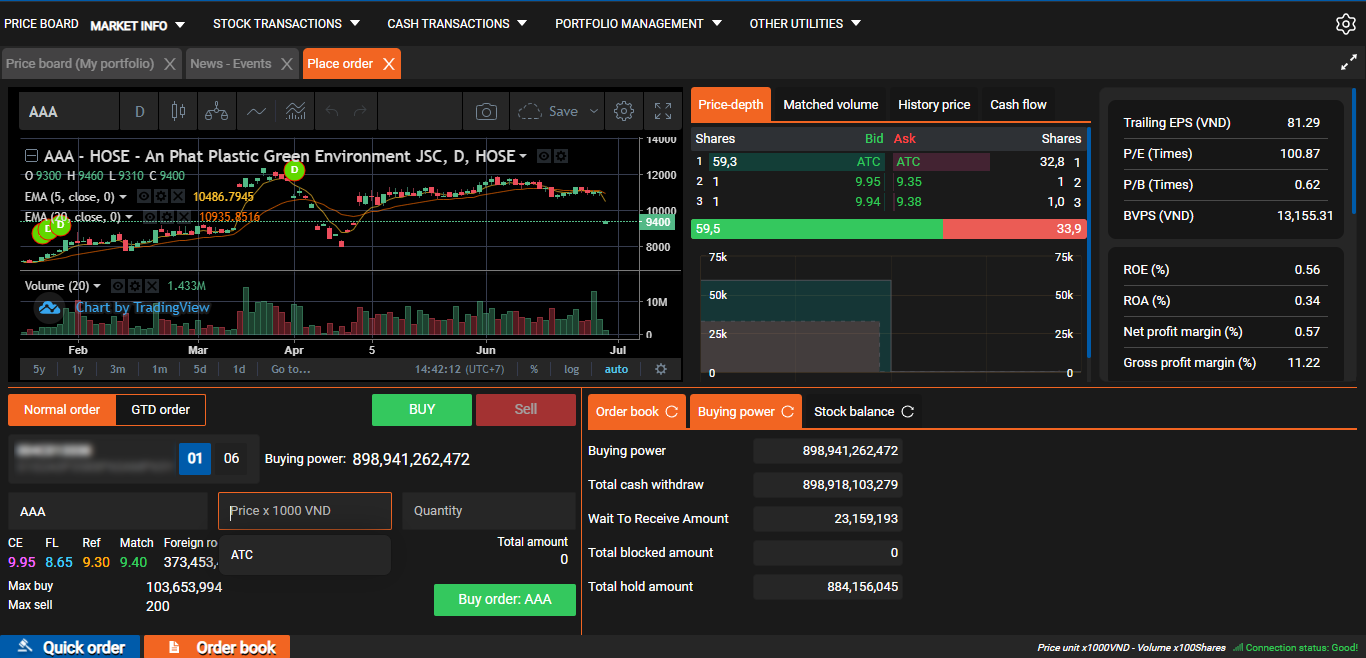1366x658 pixels.
Task: Refresh the Stock balance tab
Action: coord(908,411)
